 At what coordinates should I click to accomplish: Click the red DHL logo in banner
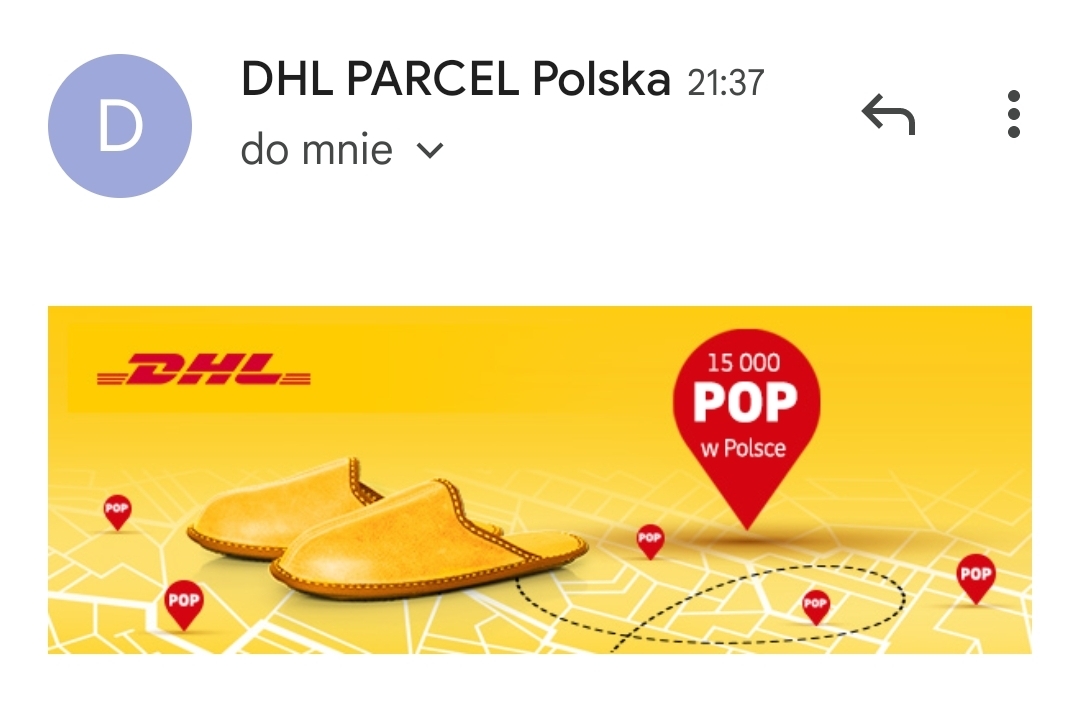(204, 369)
